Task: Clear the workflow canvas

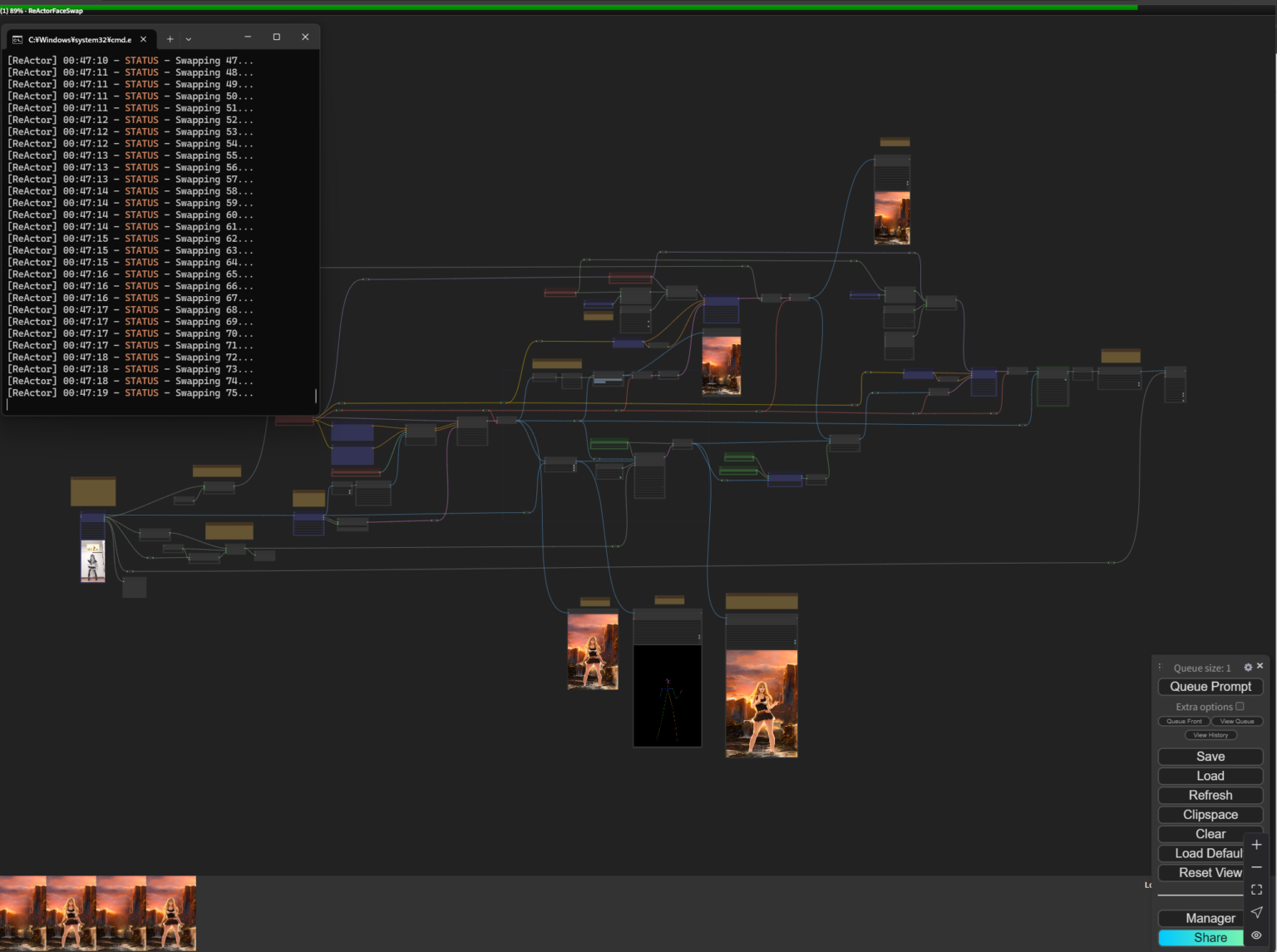Action: pyautogui.click(x=1210, y=834)
